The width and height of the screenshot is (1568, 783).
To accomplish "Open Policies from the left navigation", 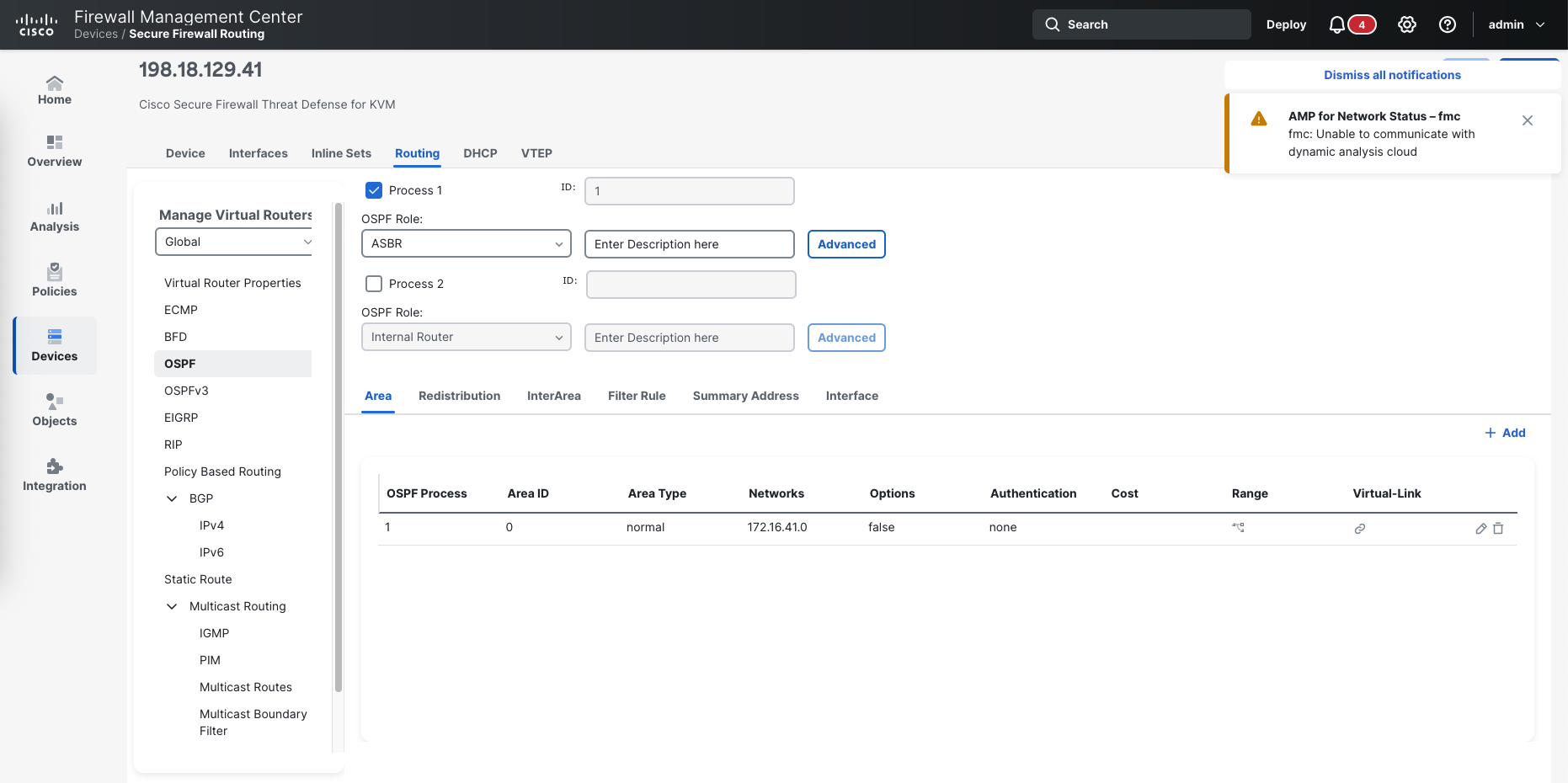I will point(55,281).
